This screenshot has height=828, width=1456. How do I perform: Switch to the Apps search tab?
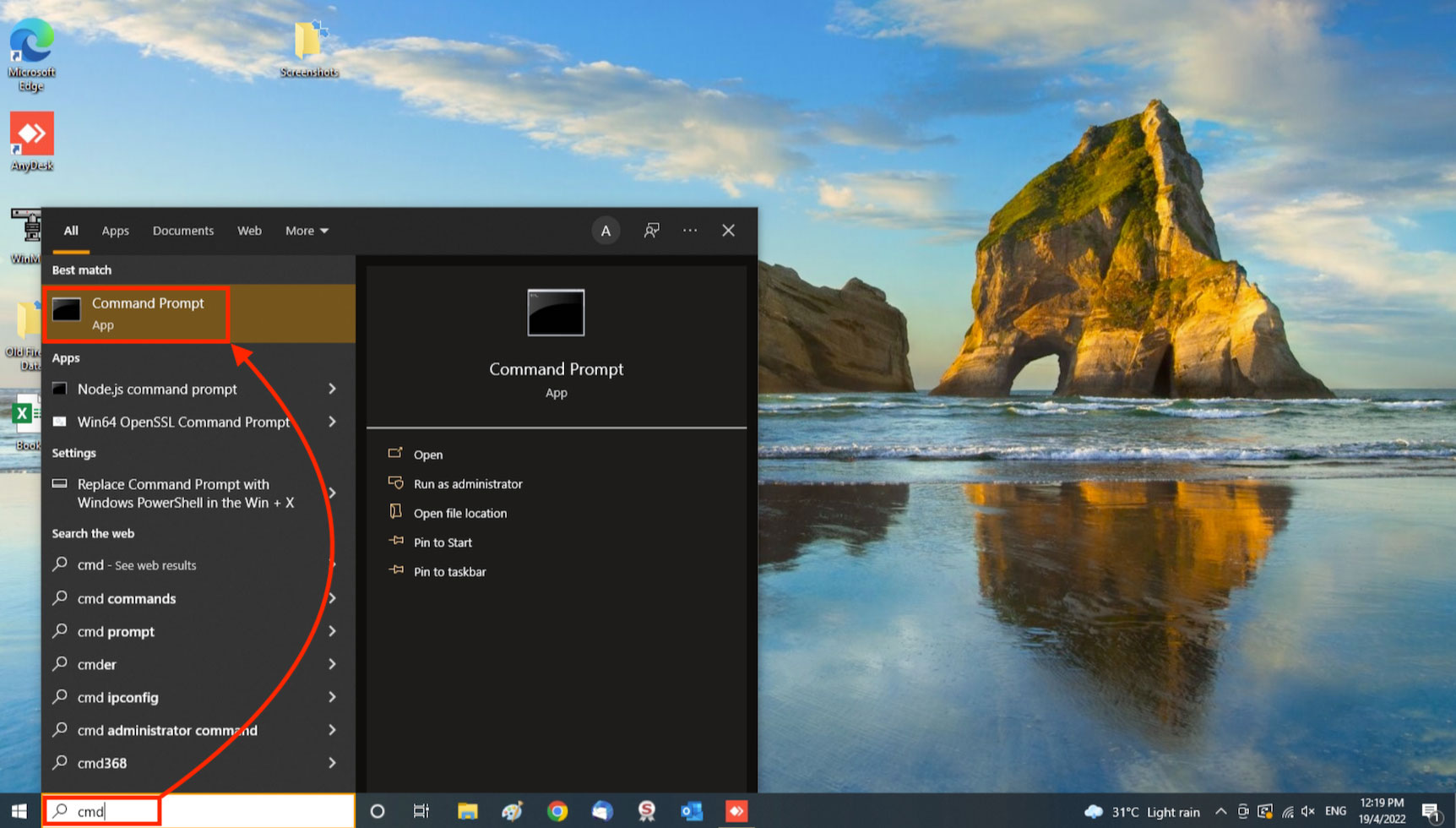point(115,231)
